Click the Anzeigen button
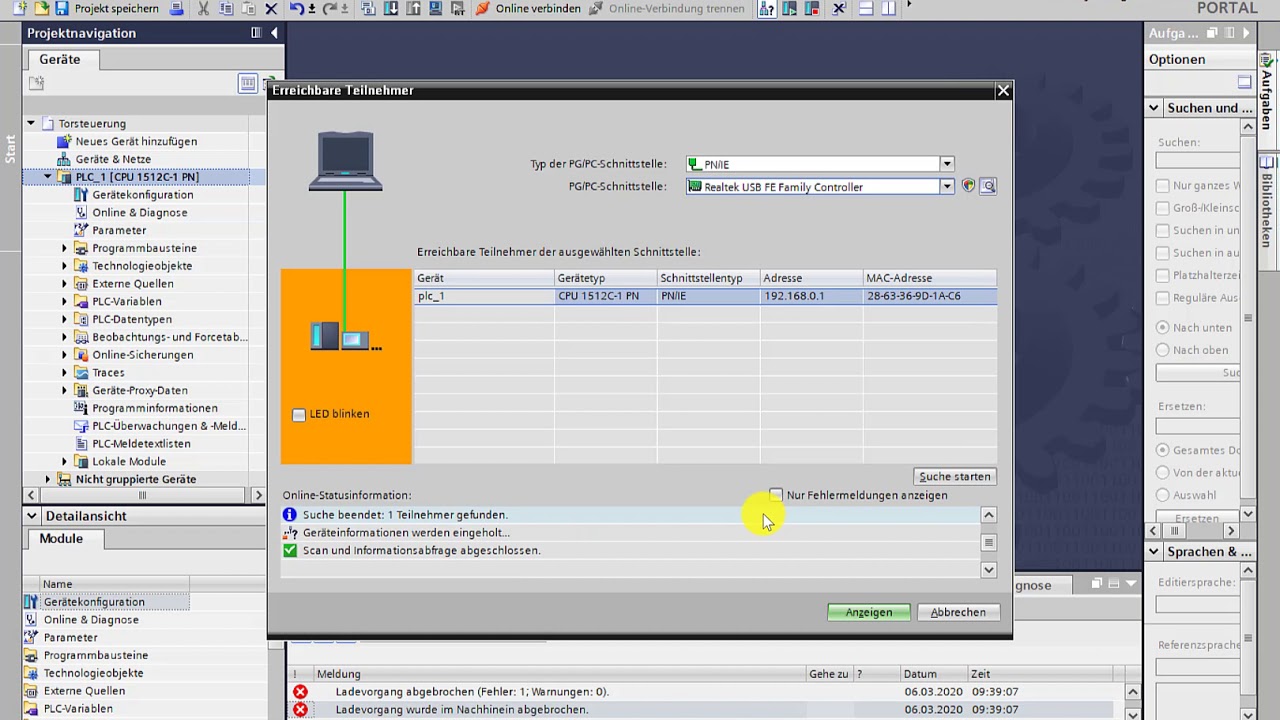This screenshot has height=720, width=1280. (x=869, y=612)
